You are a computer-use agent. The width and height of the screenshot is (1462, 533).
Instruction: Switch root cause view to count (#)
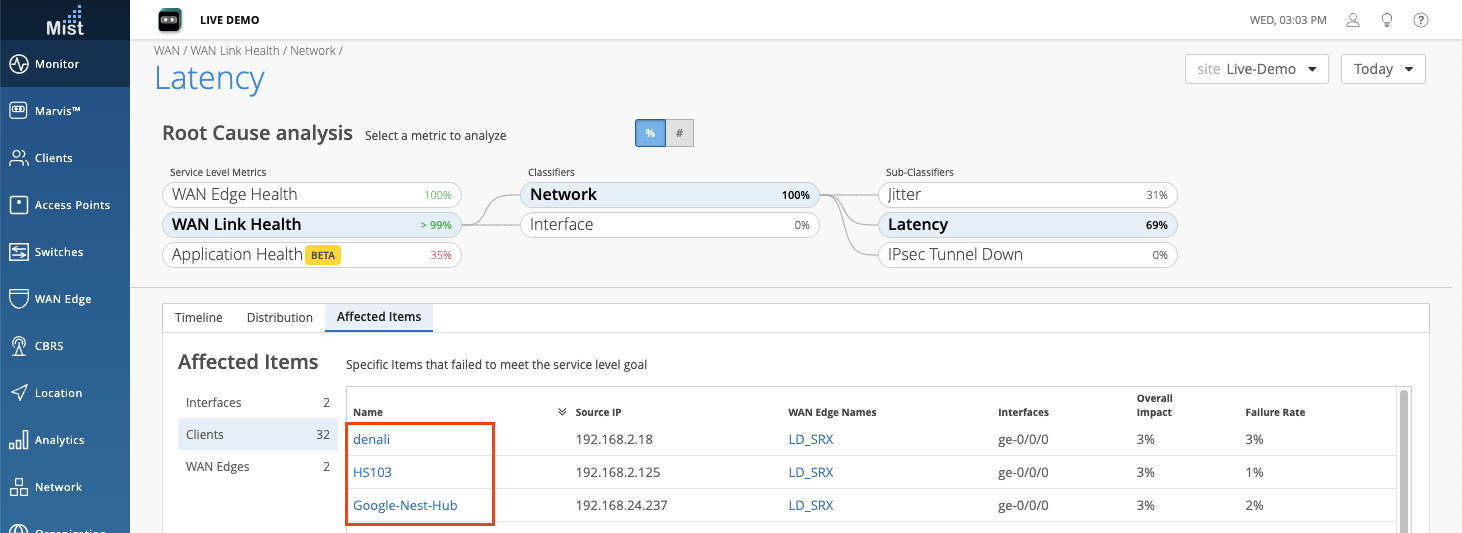pos(680,133)
